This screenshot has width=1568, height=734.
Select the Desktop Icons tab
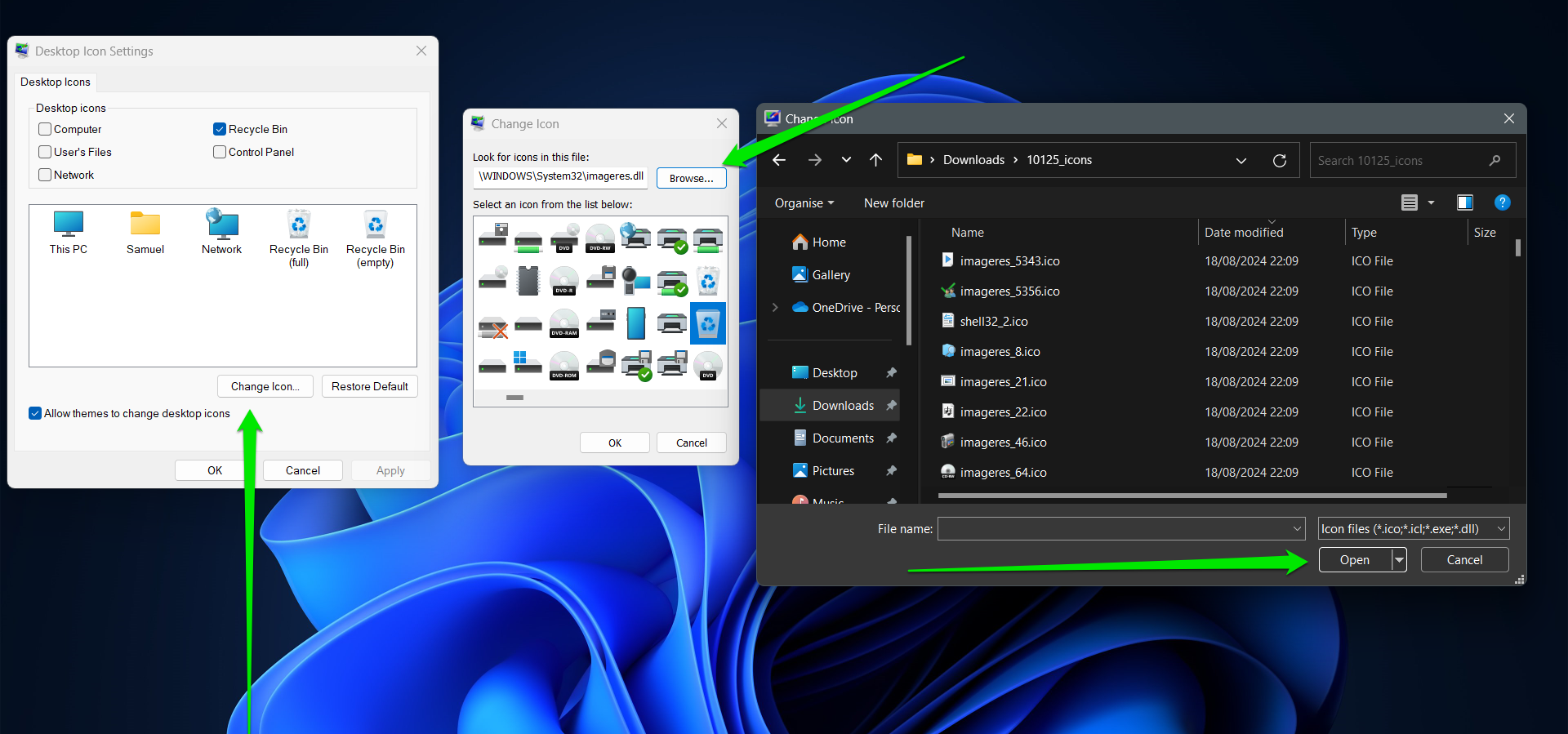pyautogui.click(x=56, y=82)
